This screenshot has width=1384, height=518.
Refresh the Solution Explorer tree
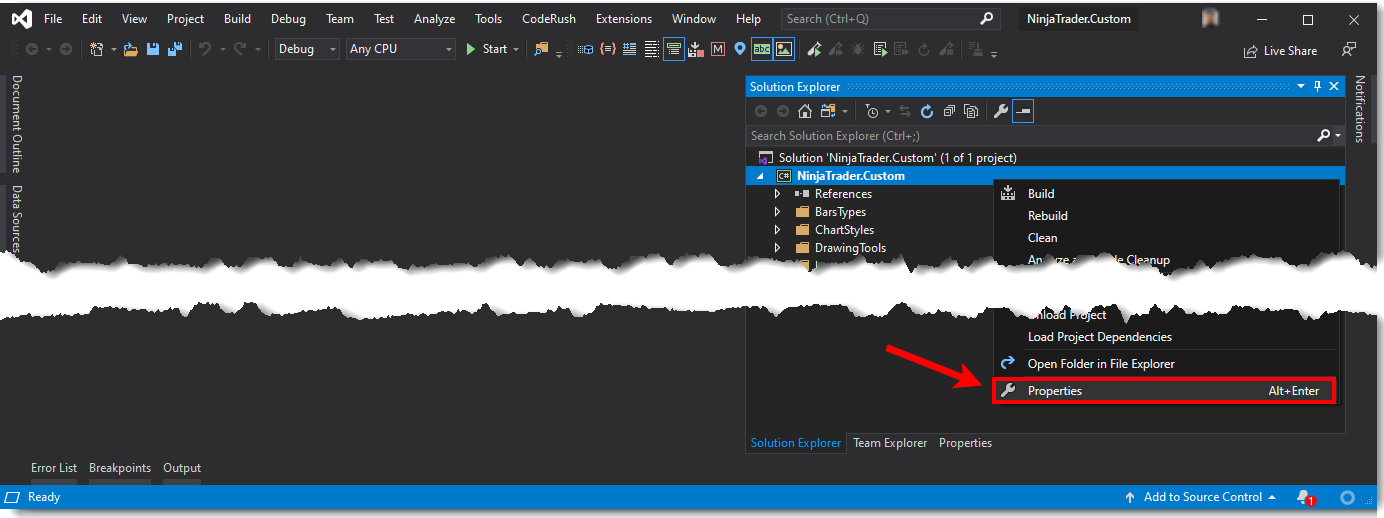(927, 112)
